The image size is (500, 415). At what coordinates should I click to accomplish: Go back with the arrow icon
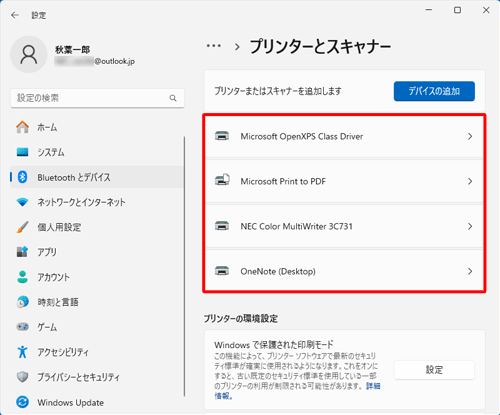click(x=15, y=15)
